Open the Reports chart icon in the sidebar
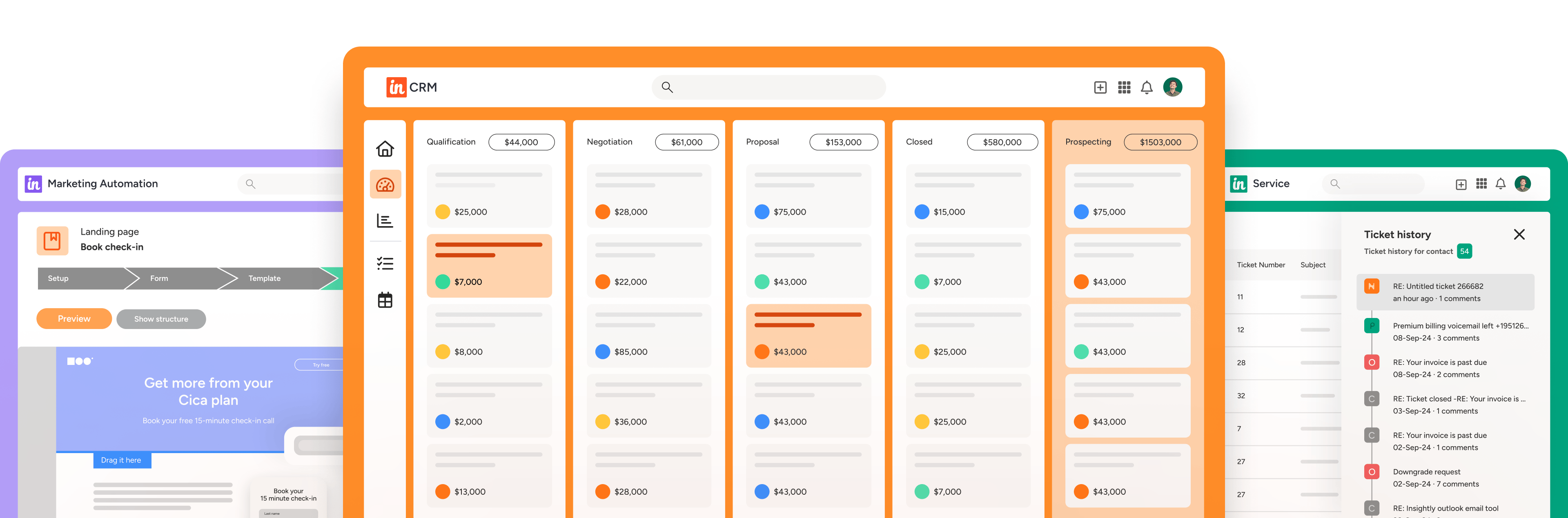1568x518 pixels. [385, 221]
